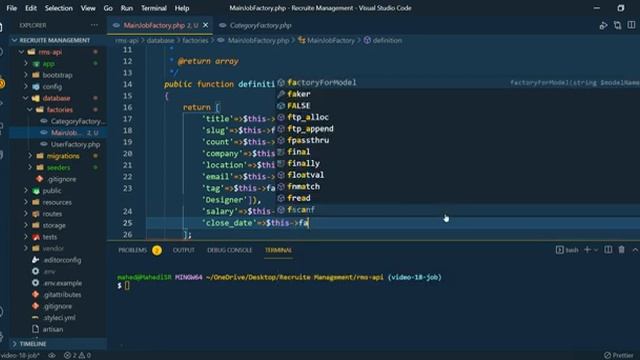The width and height of the screenshot is (640, 360).
Task: Choose faker from autocomplete suggestions
Action: tap(298, 94)
